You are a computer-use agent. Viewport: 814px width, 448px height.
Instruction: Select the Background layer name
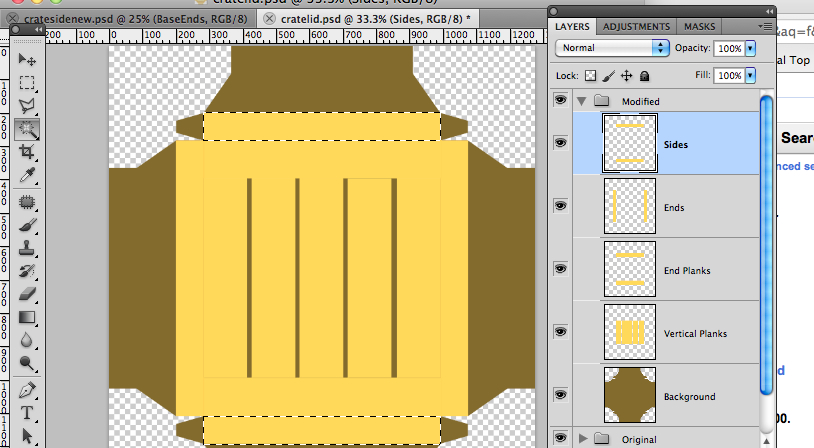click(689, 397)
